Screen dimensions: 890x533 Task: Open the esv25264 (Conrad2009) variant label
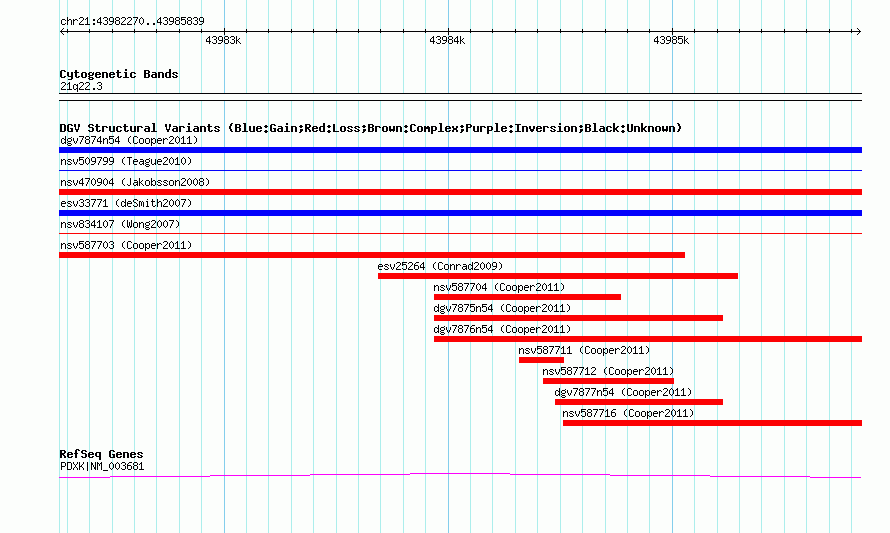tap(440, 266)
